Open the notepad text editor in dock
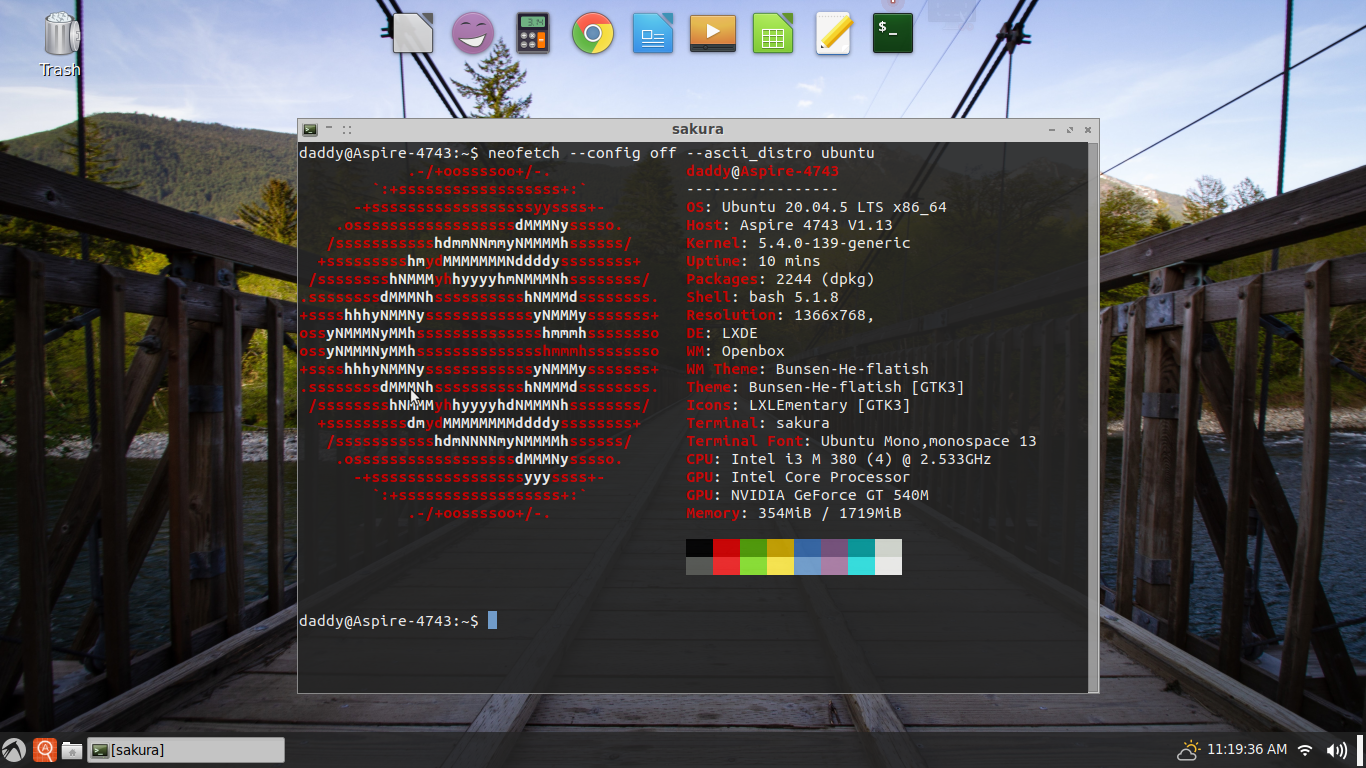Image resolution: width=1366 pixels, height=768 pixels. [833, 33]
